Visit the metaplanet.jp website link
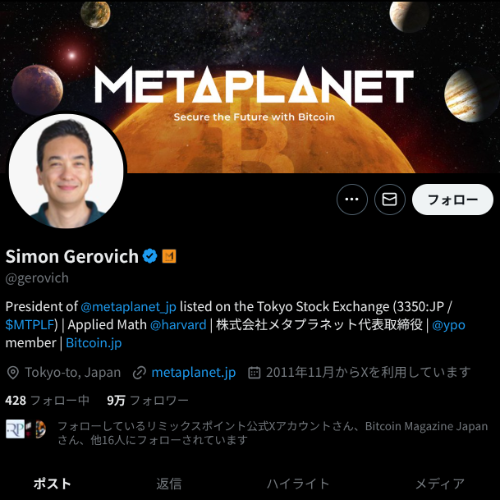The image size is (500, 500). pyautogui.click(x=193, y=372)
